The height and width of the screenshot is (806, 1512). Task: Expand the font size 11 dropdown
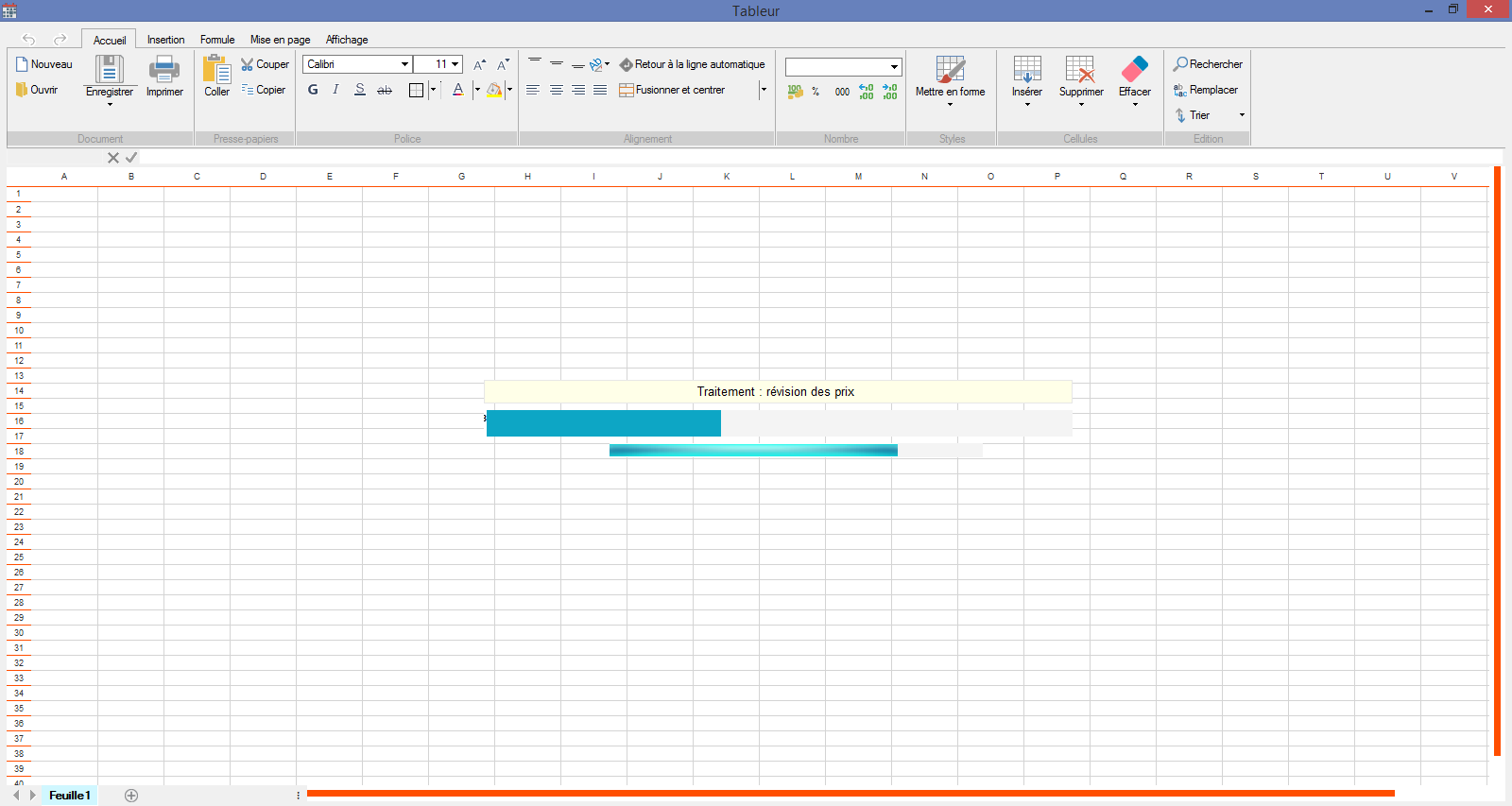coord(455,64)
